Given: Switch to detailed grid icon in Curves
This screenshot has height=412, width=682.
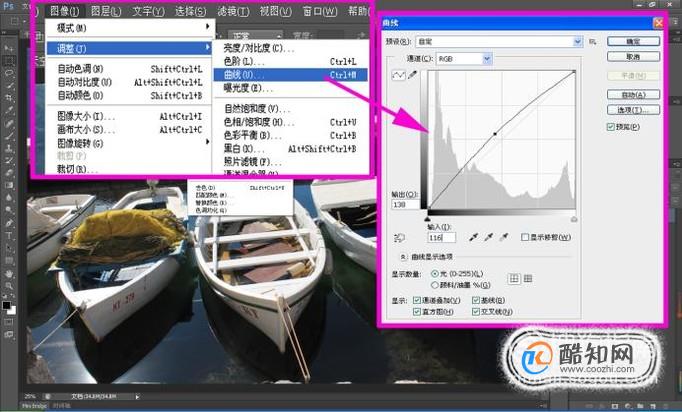Looking at the screenshot, I should point(528,278).
